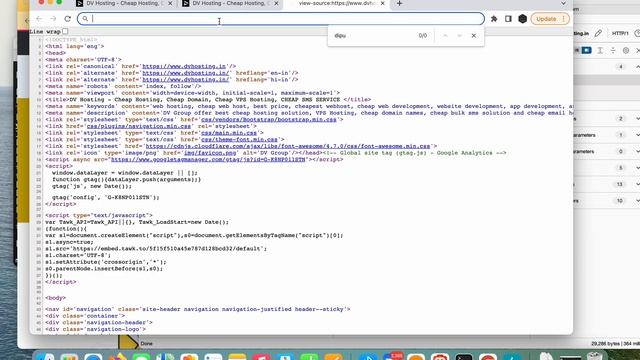The height and width of the screenshot is (360, 640).
Task: Click the embed.tawk.to s1.src source line
Action: click(156, 249)
